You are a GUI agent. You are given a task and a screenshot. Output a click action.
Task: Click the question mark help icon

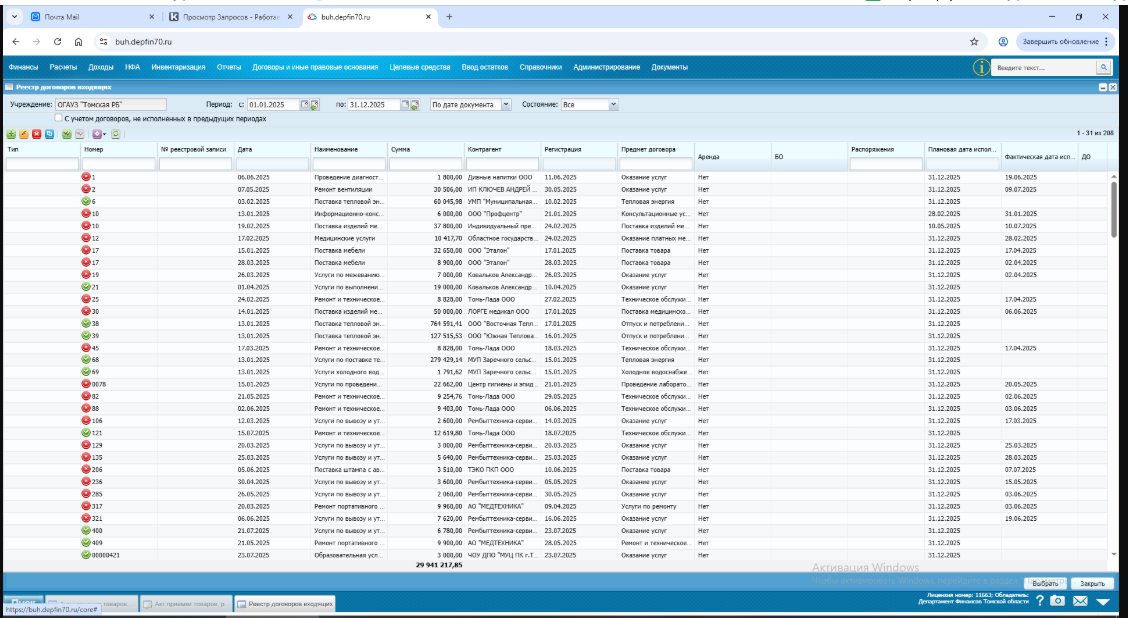point(1040,601)
